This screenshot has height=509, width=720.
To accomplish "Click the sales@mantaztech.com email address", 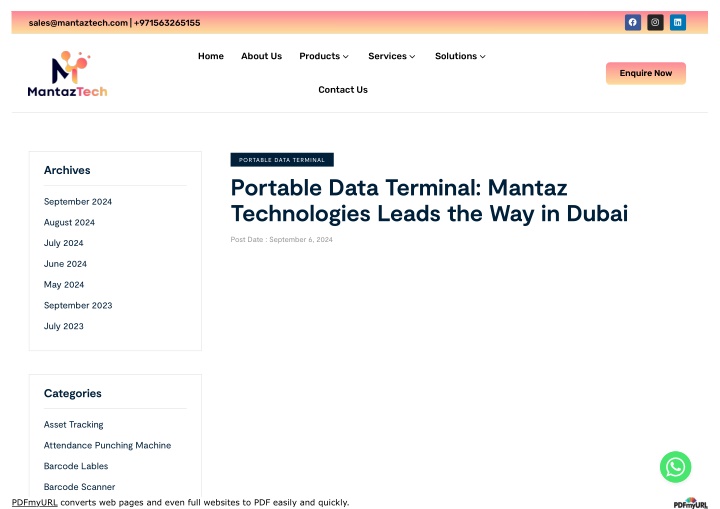I will pyautogui.click(x=78, y=22).
